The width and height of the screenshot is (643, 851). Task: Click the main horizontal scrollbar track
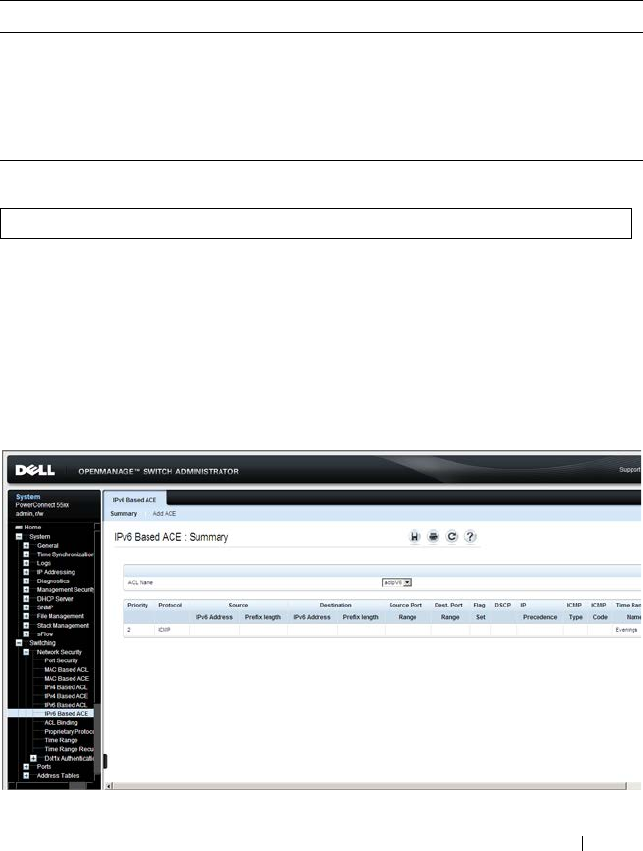(369, 786)
